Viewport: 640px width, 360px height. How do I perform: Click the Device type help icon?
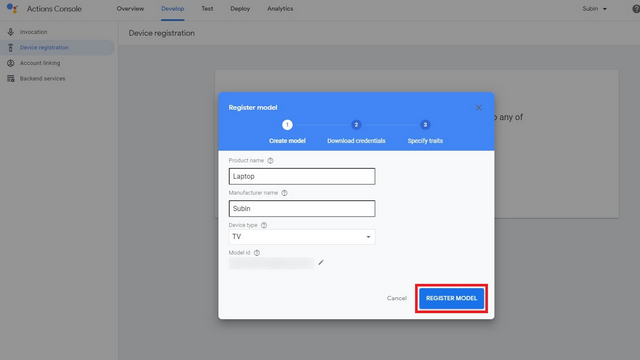click(x=264, y=225)
